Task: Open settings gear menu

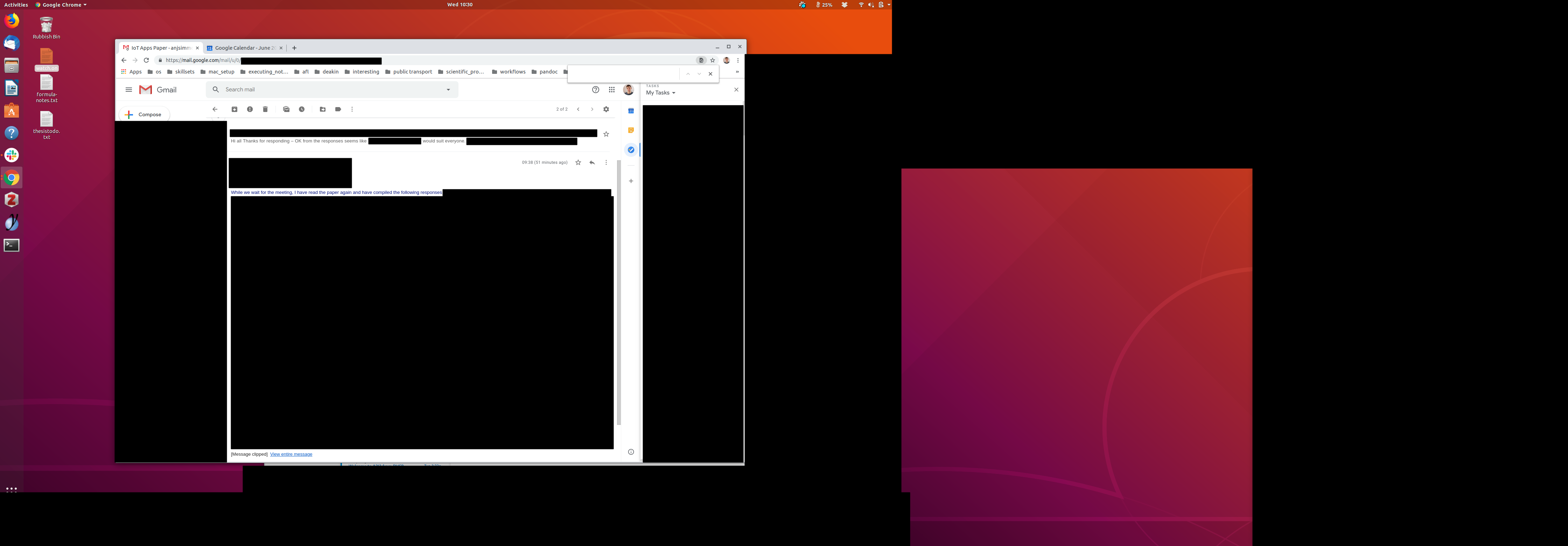Action: click(605, 110)
